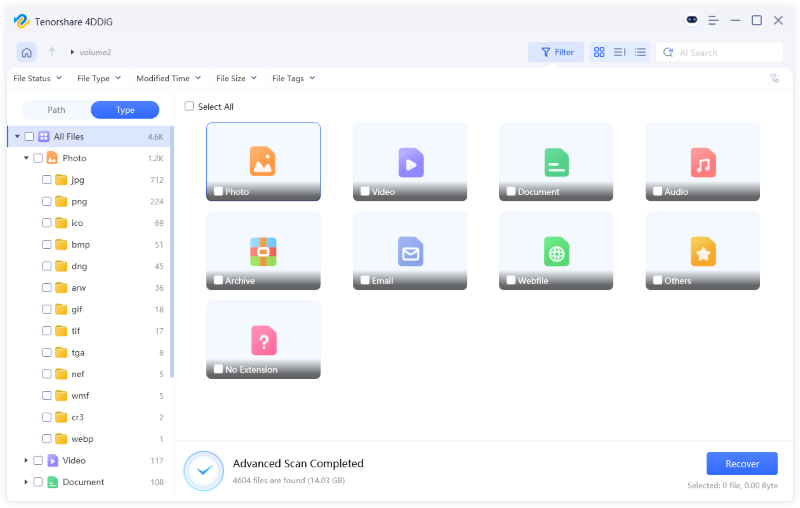Check the All Files tree checkbox
Viewport: 800px width, 508px height.
pos(29,136)
